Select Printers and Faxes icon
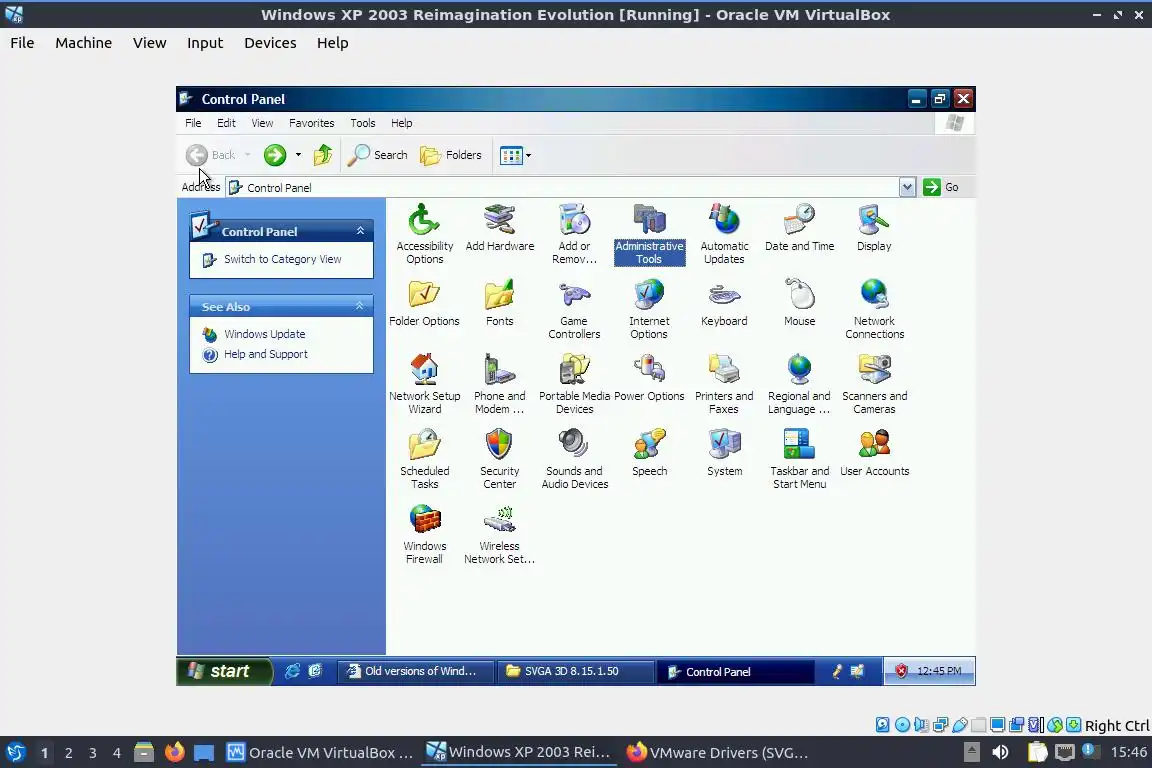Image resolution: width=1152 pixels, height=768 pixels. pyautogui.click(x=724, y=384)
